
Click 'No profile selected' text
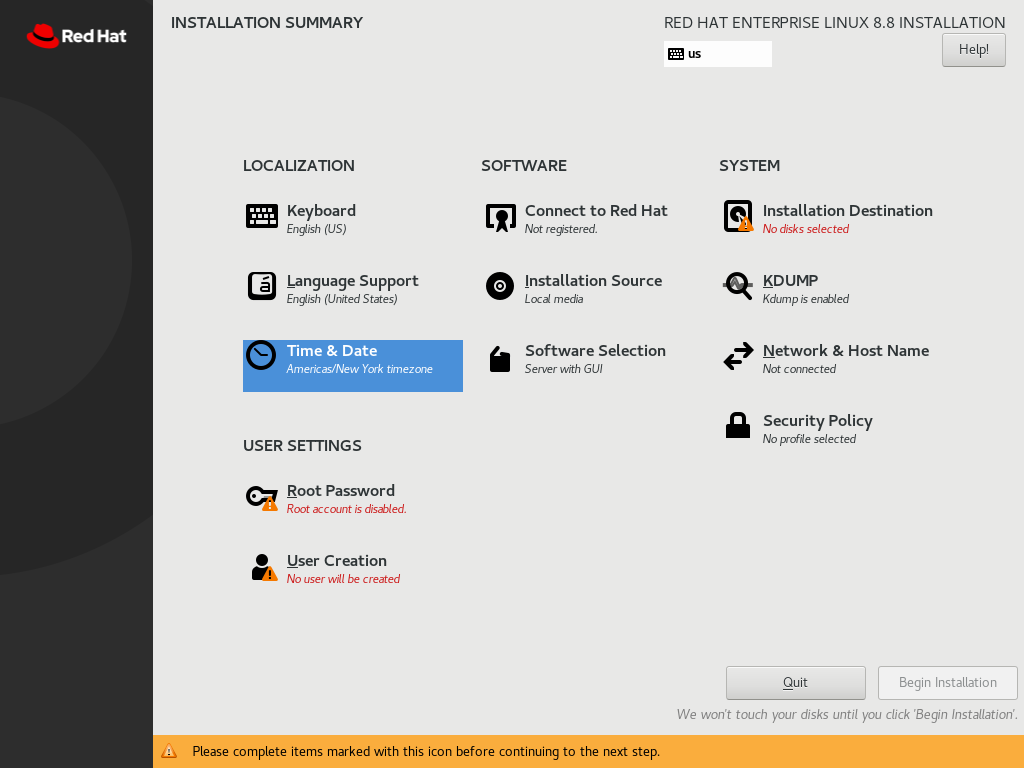(809, 440)
